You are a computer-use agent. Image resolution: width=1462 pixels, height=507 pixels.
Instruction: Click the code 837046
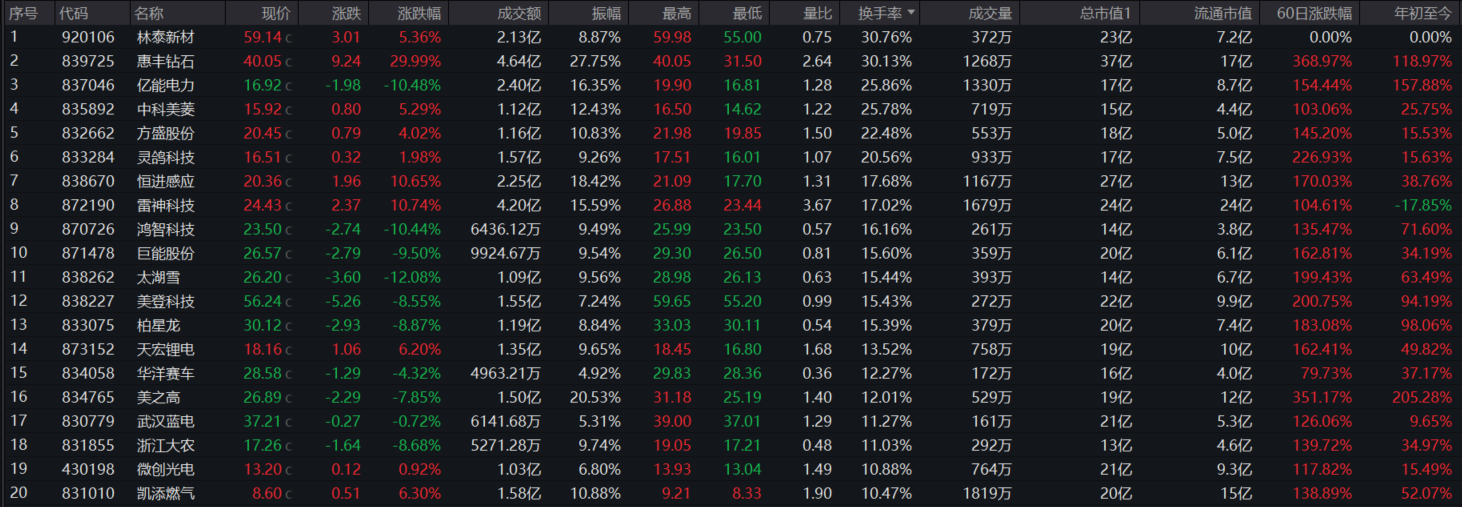[88, 85]
